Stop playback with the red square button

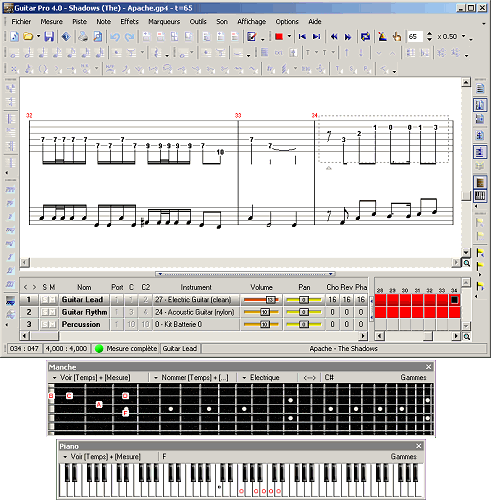(279, 36)
